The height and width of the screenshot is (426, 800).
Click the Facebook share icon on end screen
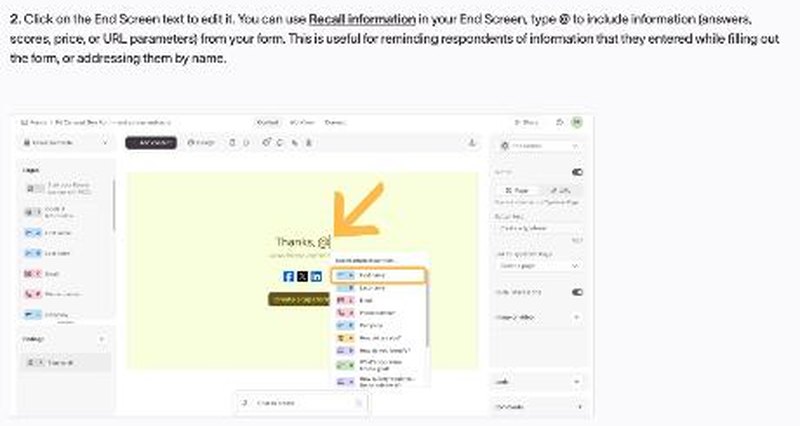(x=288, y=276)
